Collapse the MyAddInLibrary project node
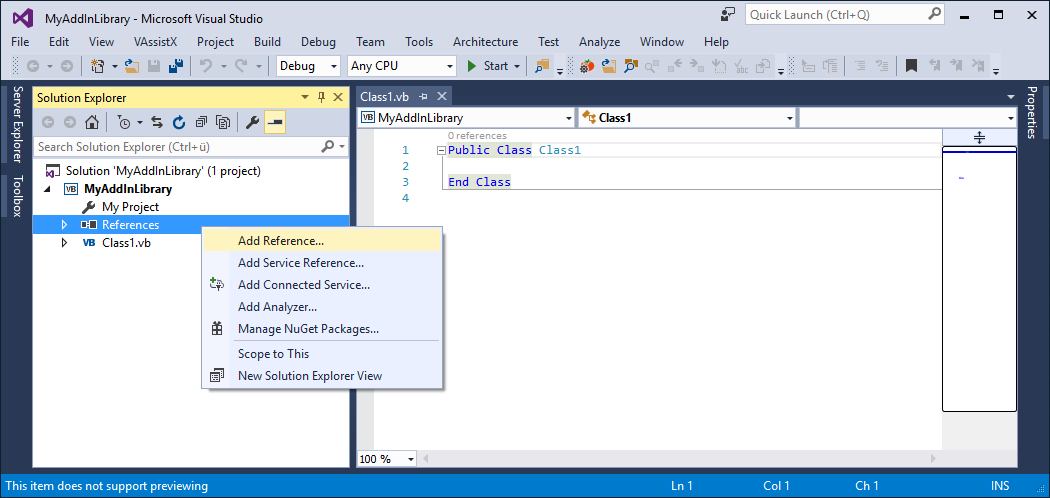 (47, 189)
